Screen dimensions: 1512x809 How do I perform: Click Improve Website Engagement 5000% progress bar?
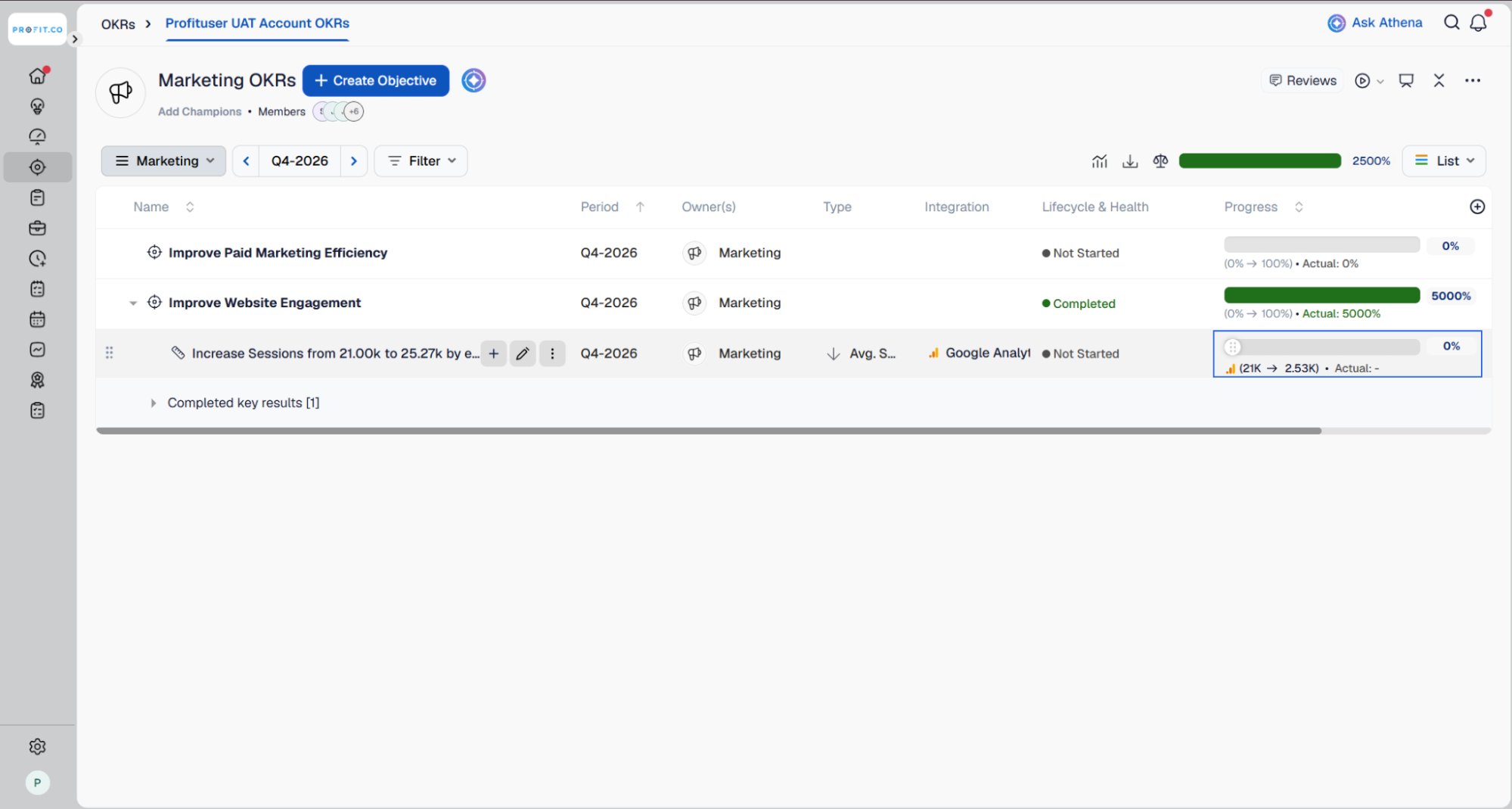tap(1321, 295)
